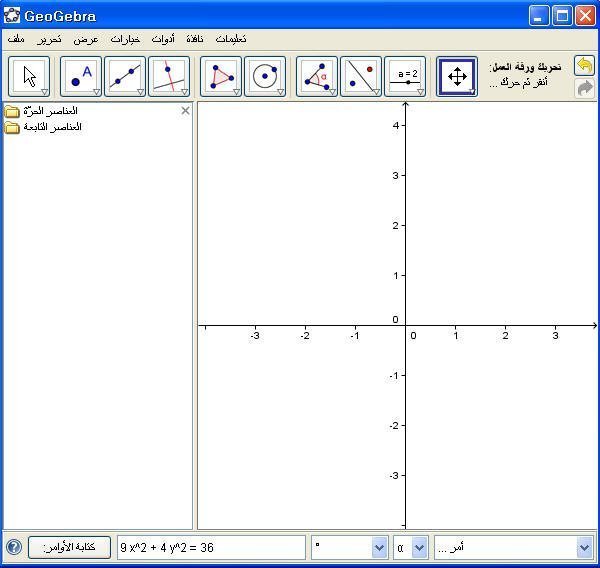
Task: Select the Move arrow pointer tool
Action: point(29,77)
